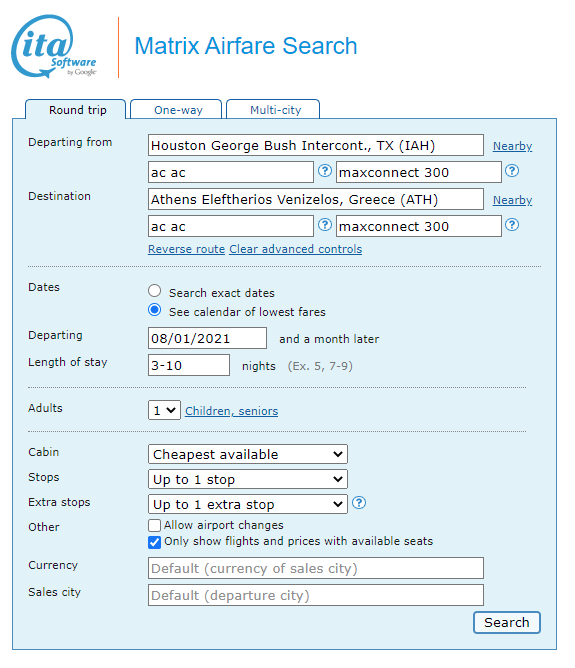Open help icon beside departure maxconnect field
The image size is (575, 668).
(512, 171)
